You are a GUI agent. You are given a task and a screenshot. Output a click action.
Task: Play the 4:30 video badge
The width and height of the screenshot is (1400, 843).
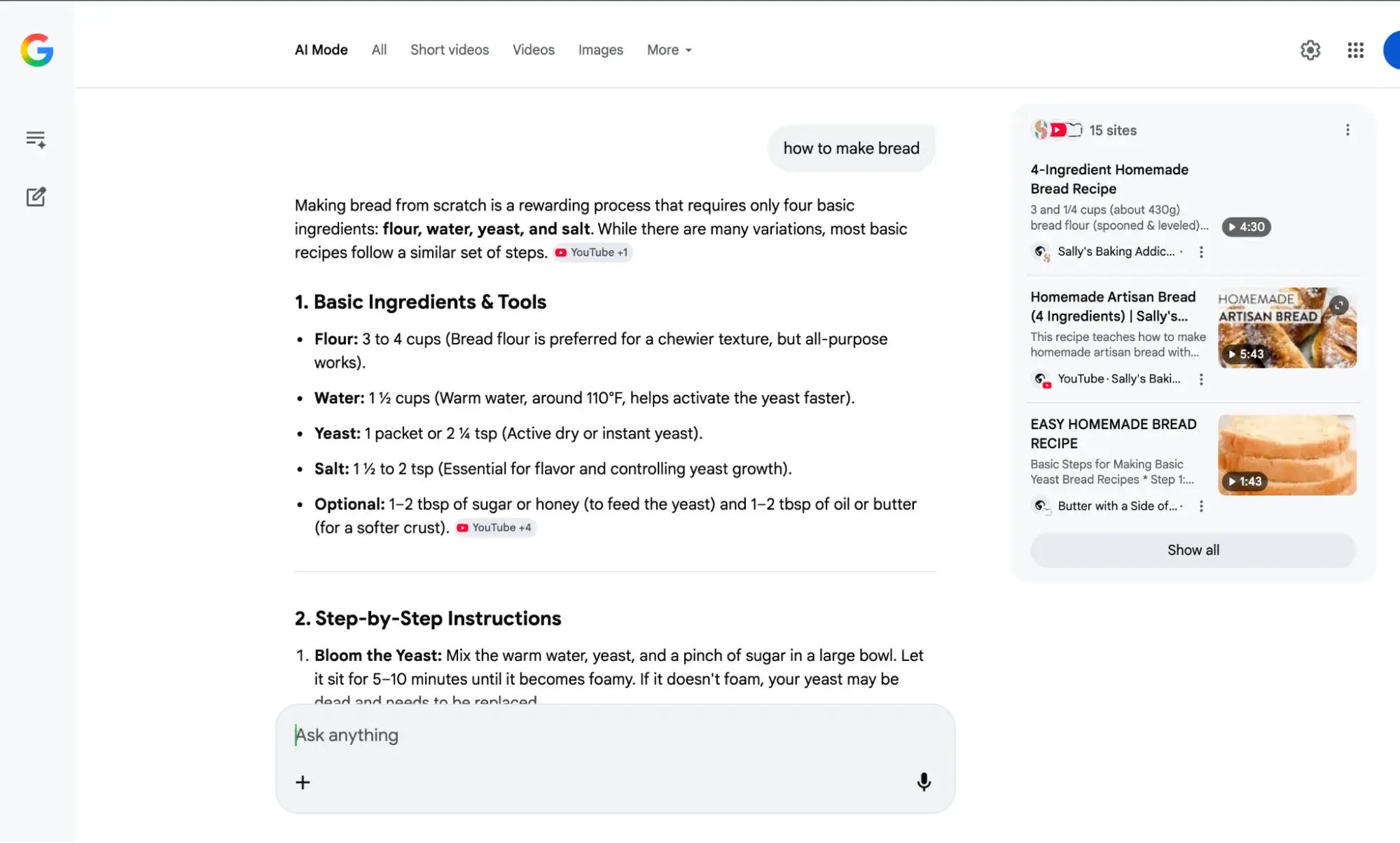tap(1247, 227)
